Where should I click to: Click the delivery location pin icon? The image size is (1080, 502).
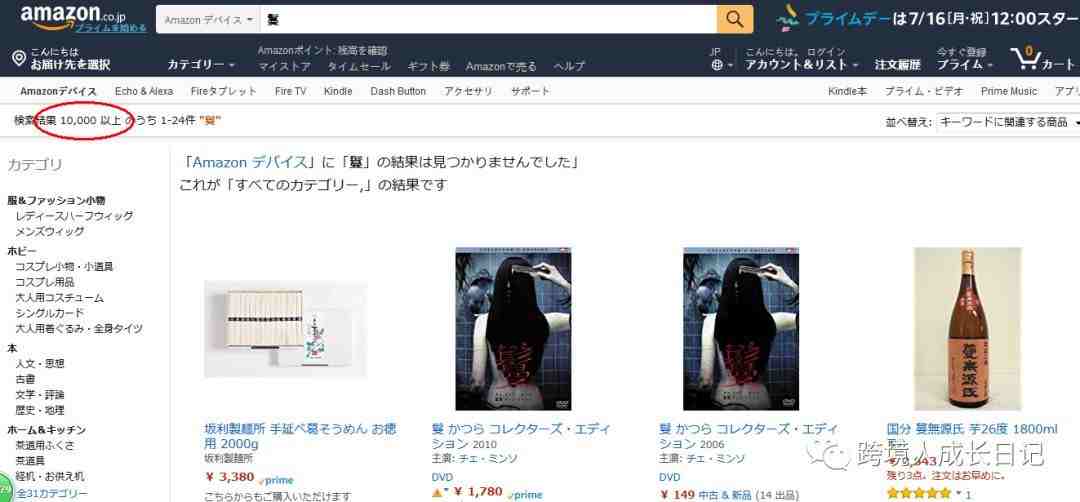(19, 58)
